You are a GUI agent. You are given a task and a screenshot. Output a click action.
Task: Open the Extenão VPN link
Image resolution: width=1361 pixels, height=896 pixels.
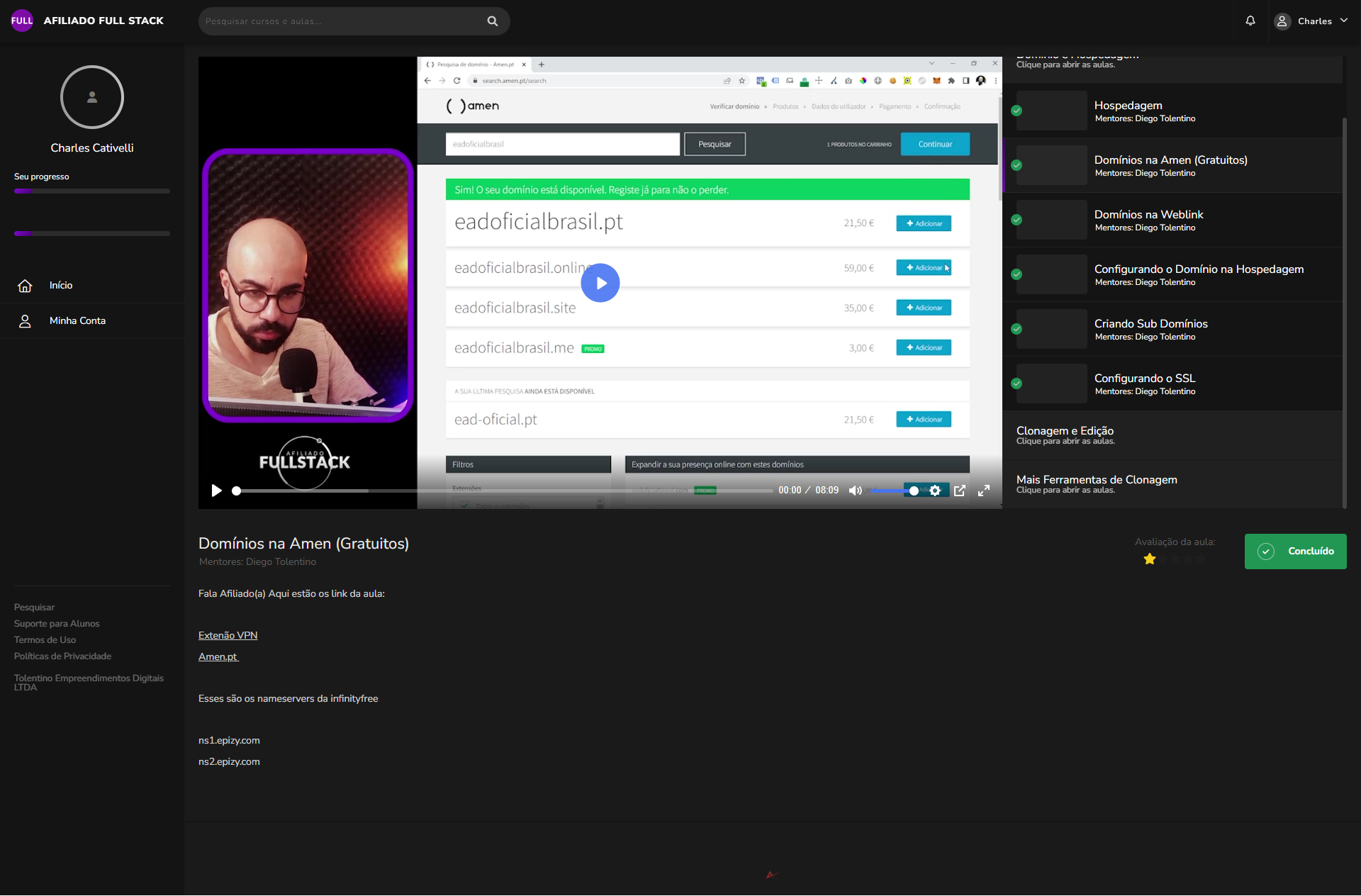tap(228, 636)
